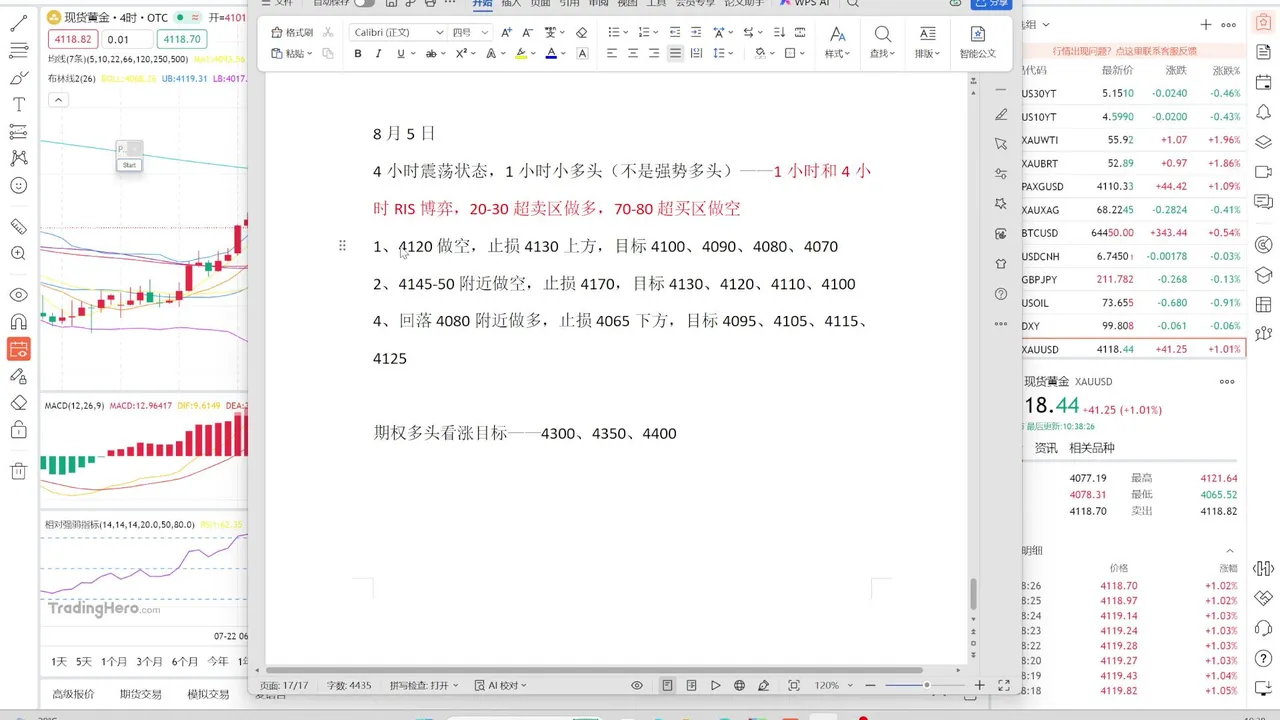This screenshot has width=1280, height=720.
Task: Open the WPS AI tab
Action: point(805,3)
